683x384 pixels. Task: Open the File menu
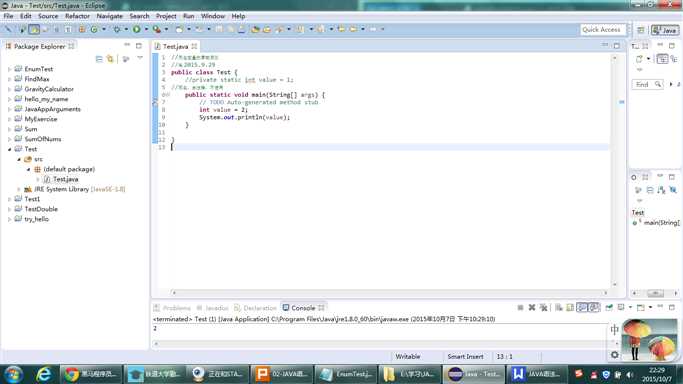click(x=8, y=16)
